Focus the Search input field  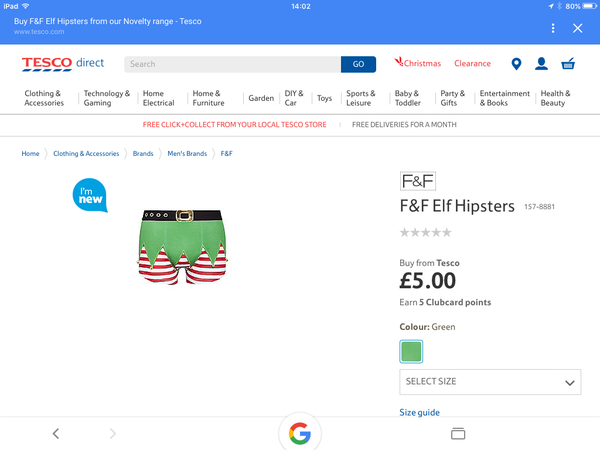pyautogui.click(x=232, y=64)
